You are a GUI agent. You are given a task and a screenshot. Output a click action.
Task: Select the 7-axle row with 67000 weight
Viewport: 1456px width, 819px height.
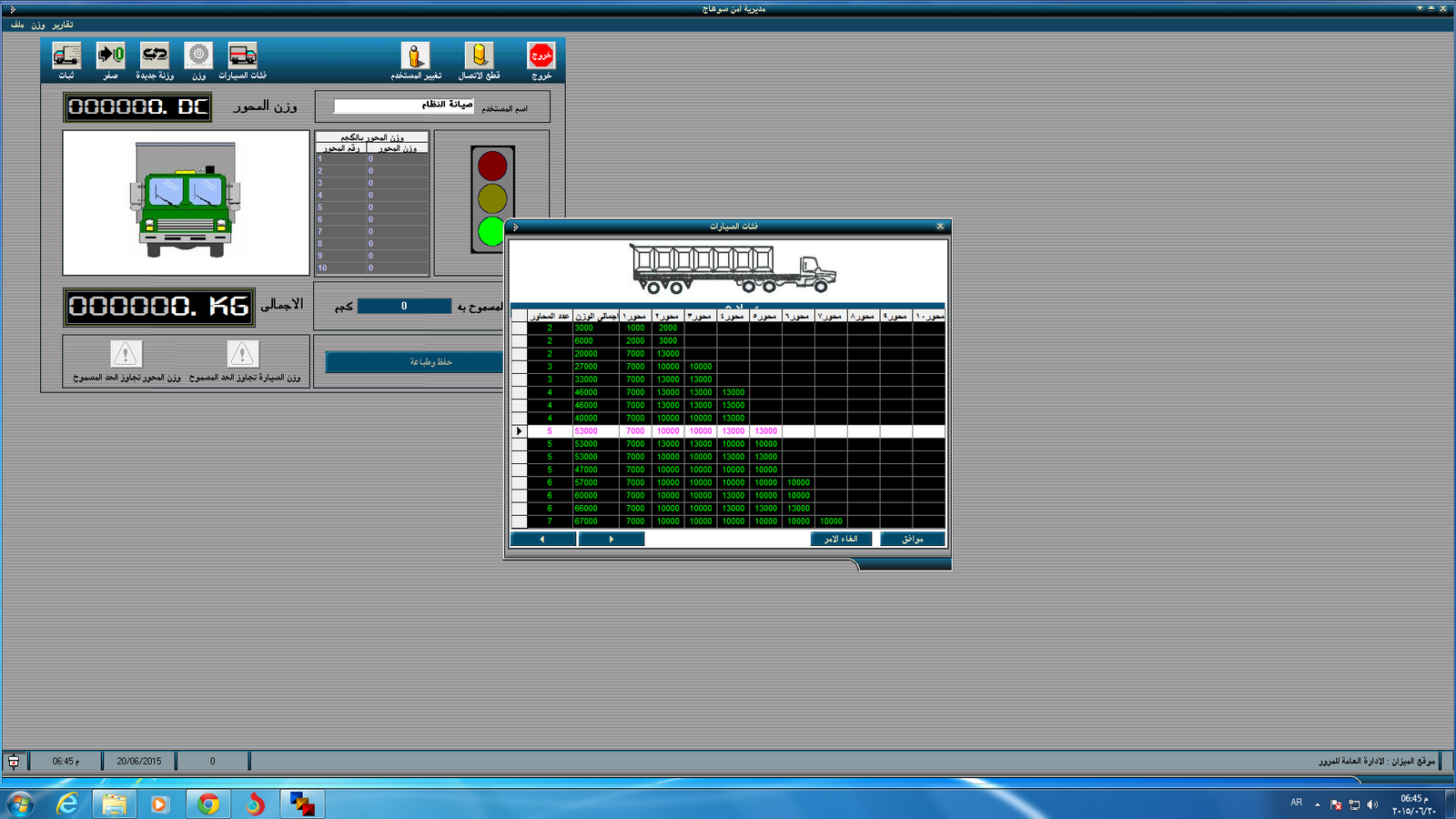[586, 521]
